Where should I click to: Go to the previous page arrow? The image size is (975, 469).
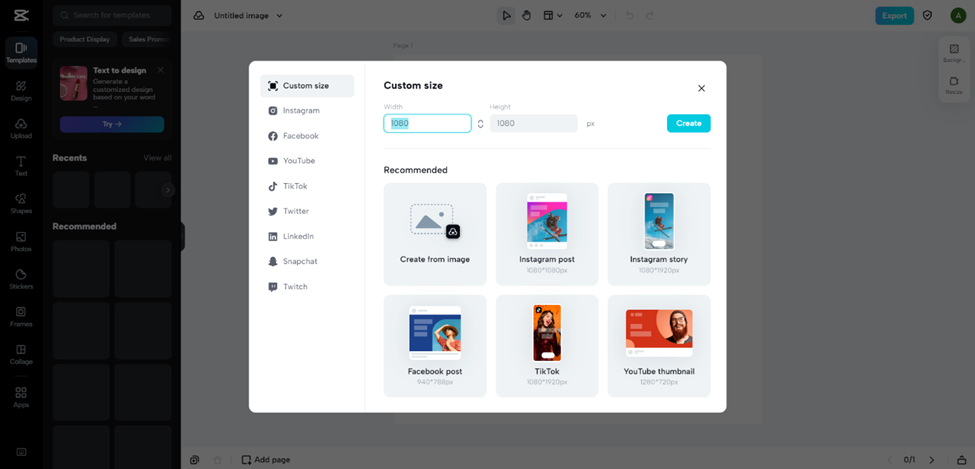(889, 460)
